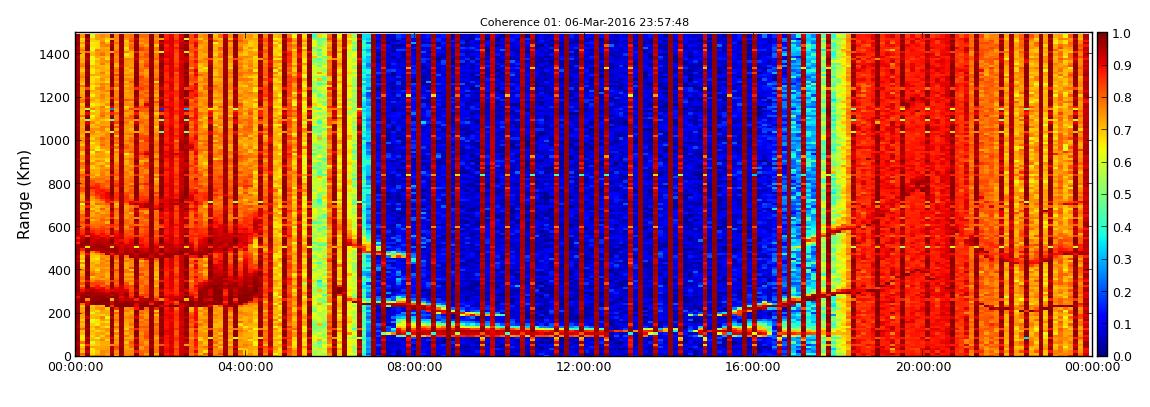Click the 1400 range tick label
Image resolution: width=1150 pixels, height=407 pixels.
click(x=54, y=54)
